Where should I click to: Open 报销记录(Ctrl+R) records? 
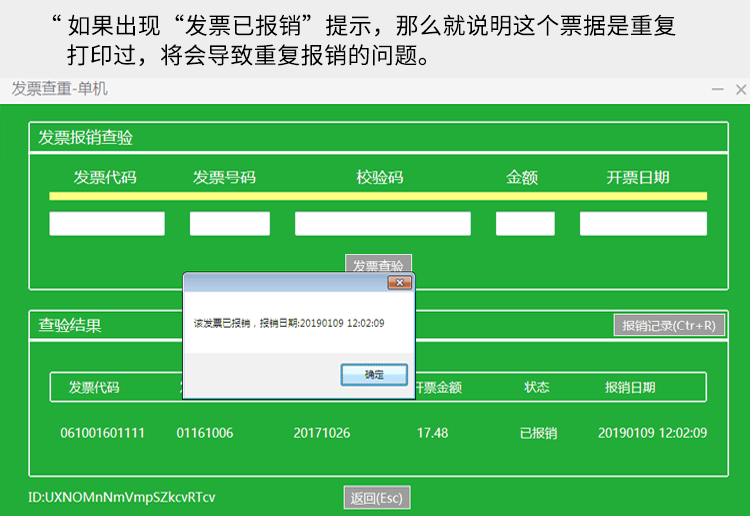pos(668,325)
